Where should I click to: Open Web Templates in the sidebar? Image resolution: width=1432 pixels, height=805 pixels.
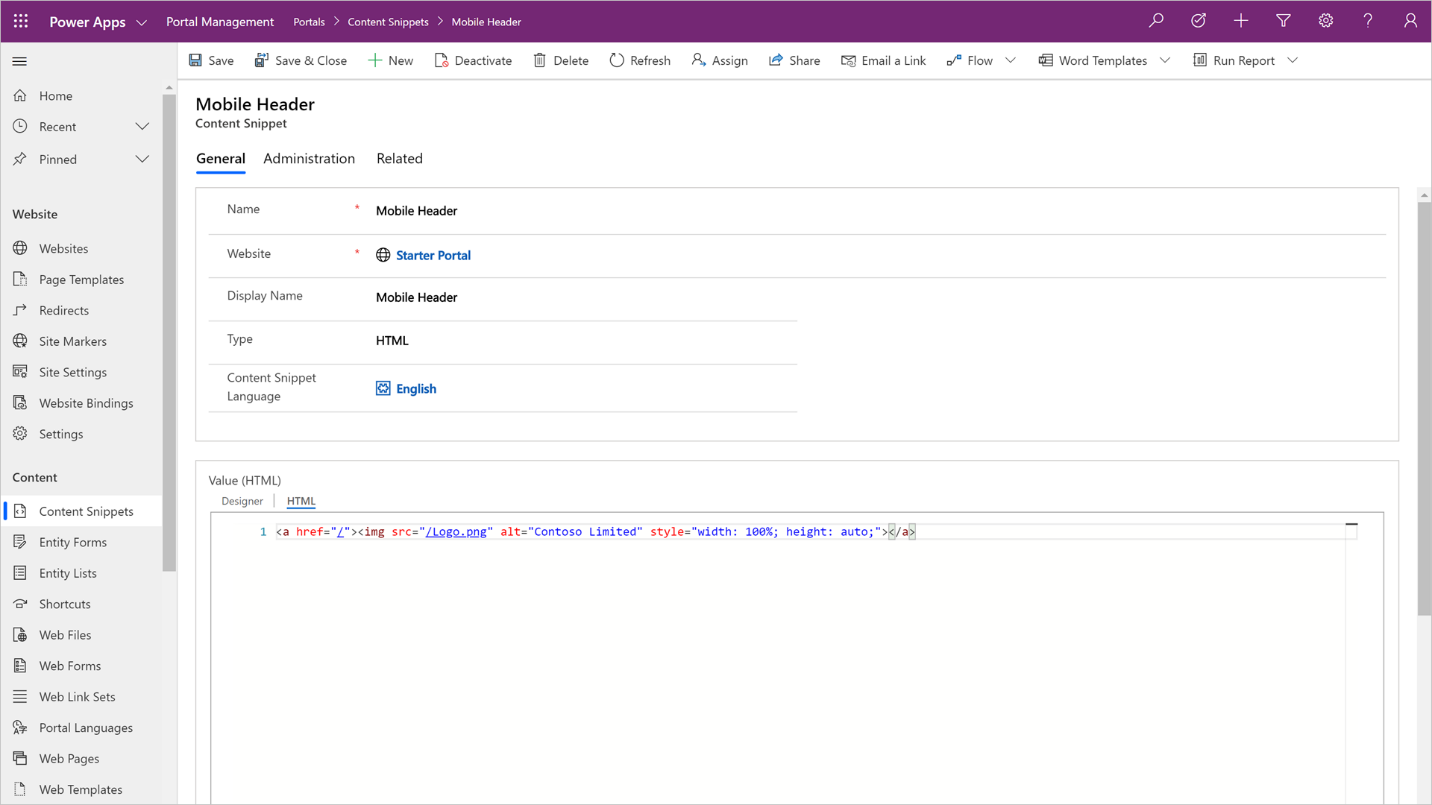coord(81,790)
